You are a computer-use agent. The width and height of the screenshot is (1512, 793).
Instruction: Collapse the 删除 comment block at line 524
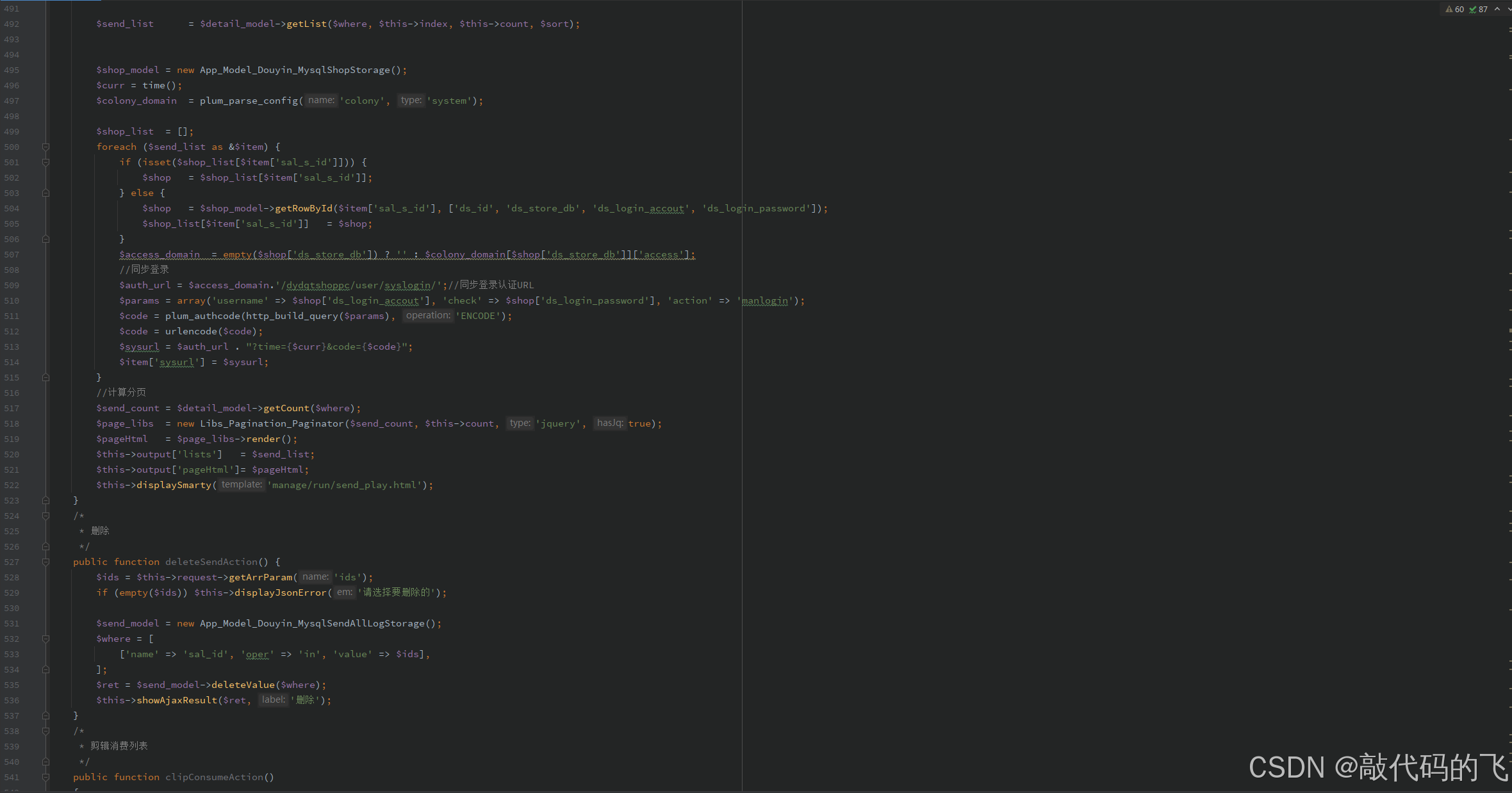pyautogui.click(x=45, y=516)
